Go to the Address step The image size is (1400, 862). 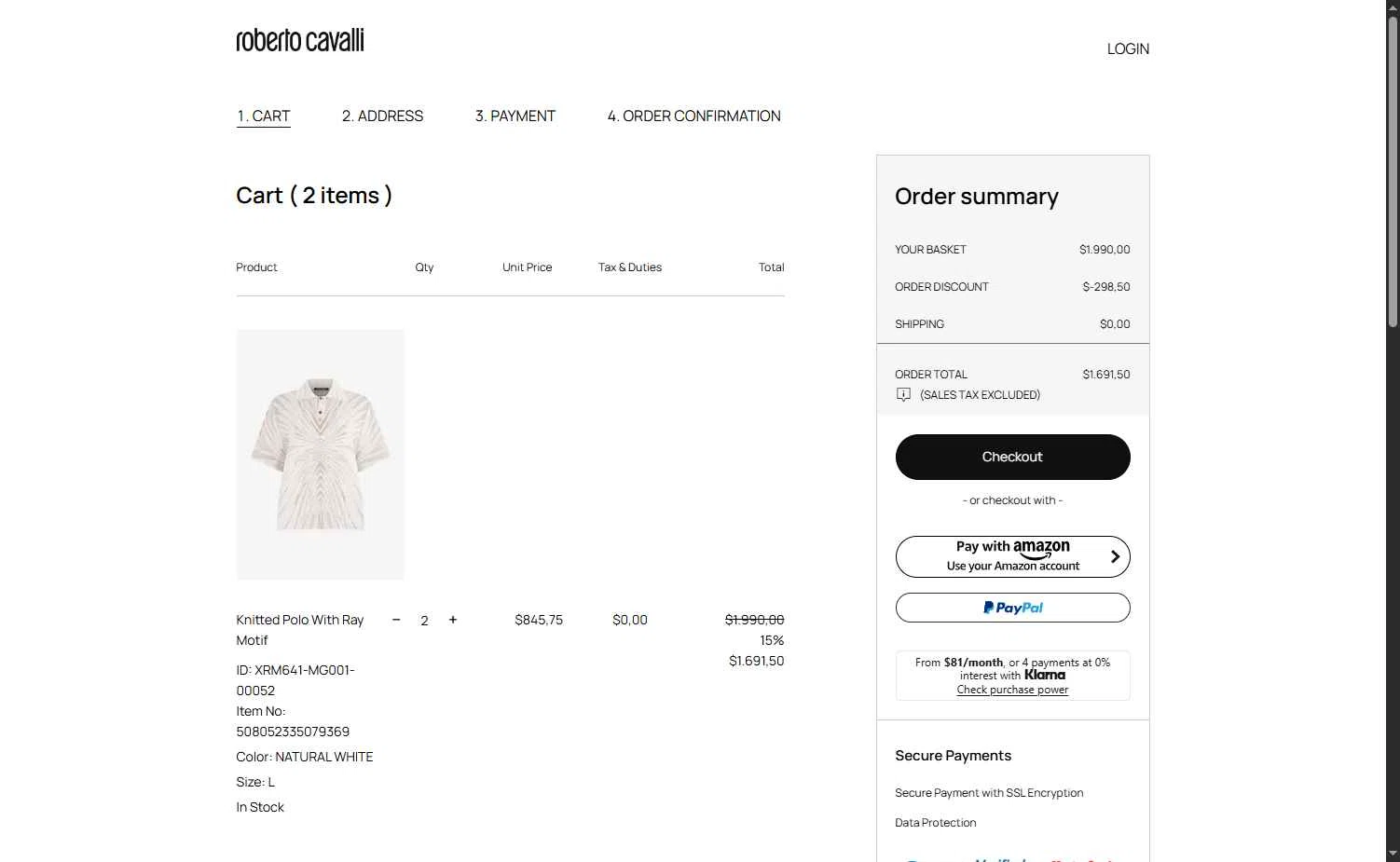[x=382, y=116]
